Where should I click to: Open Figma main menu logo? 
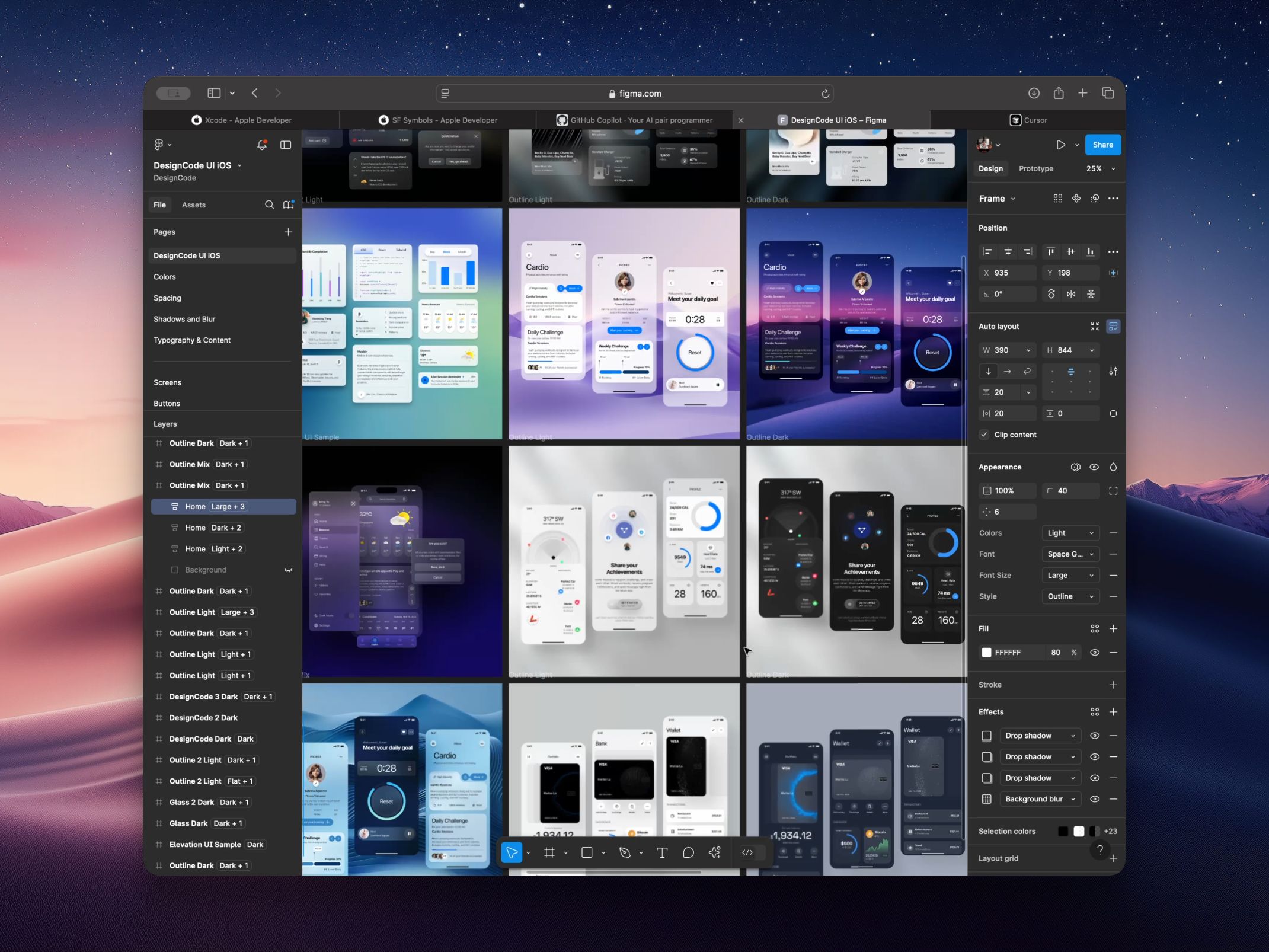click(159, 145)
